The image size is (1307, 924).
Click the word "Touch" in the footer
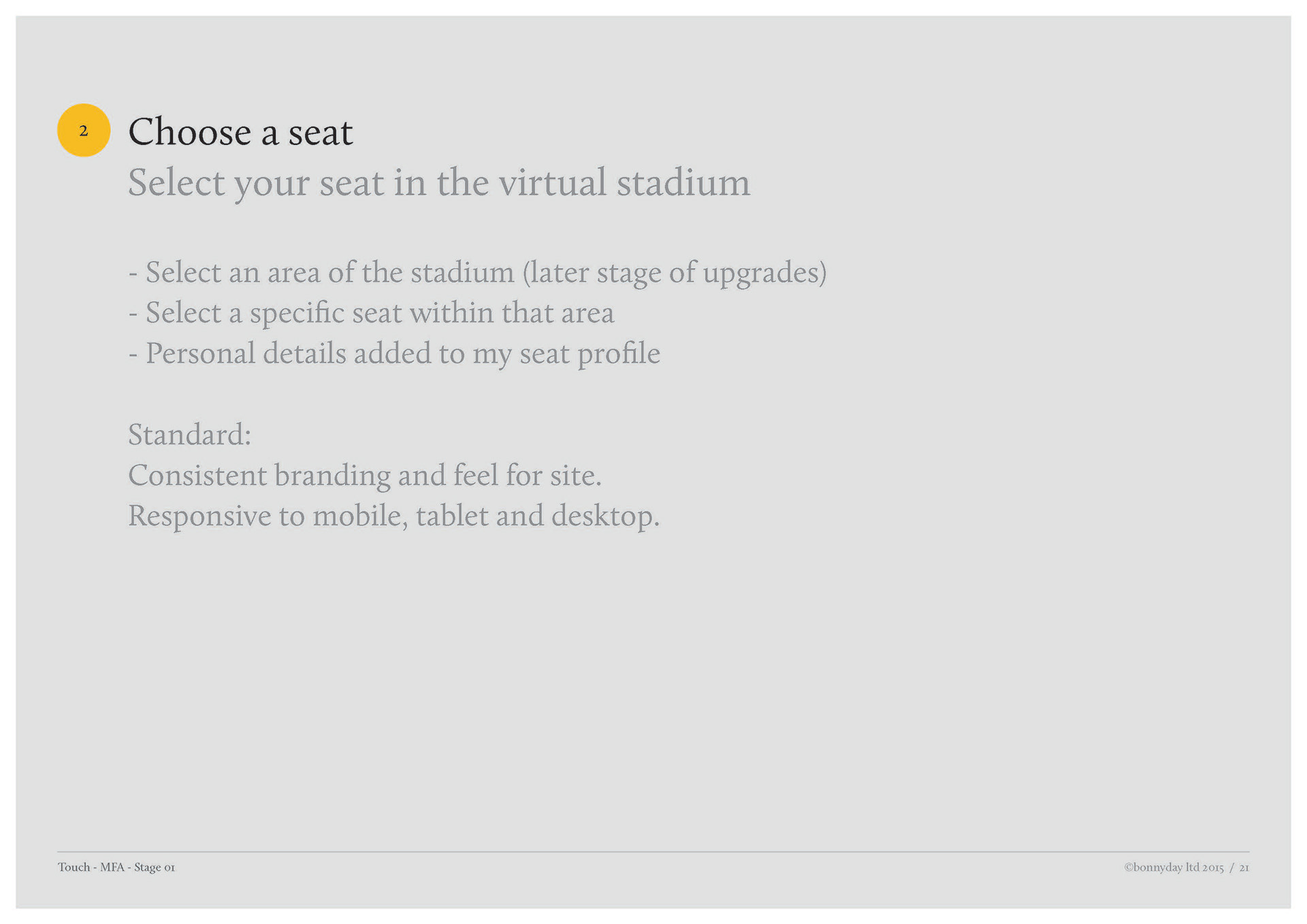pyautogui.click(x=74, y=867)
